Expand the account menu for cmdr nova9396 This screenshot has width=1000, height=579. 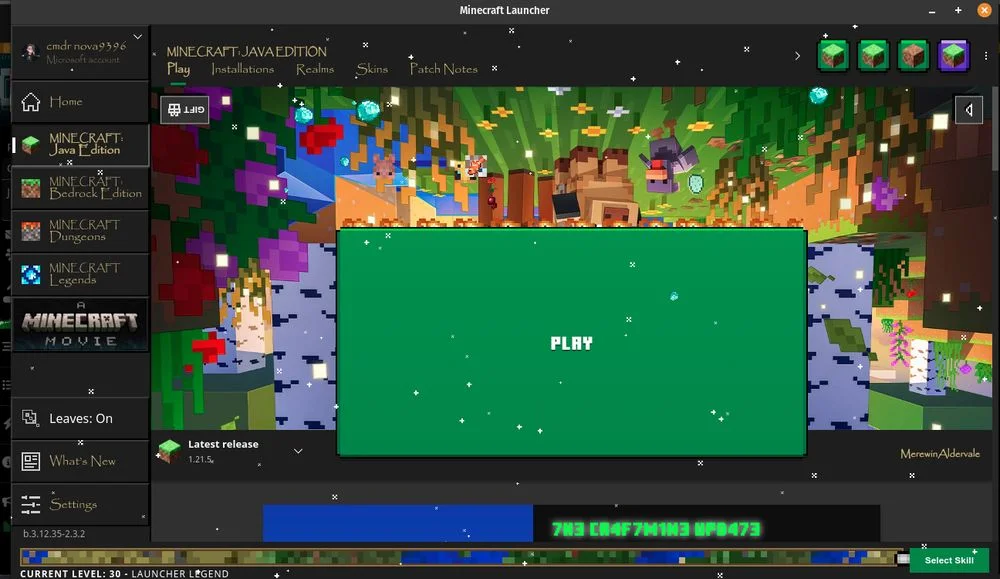click(x=137, y=38)
